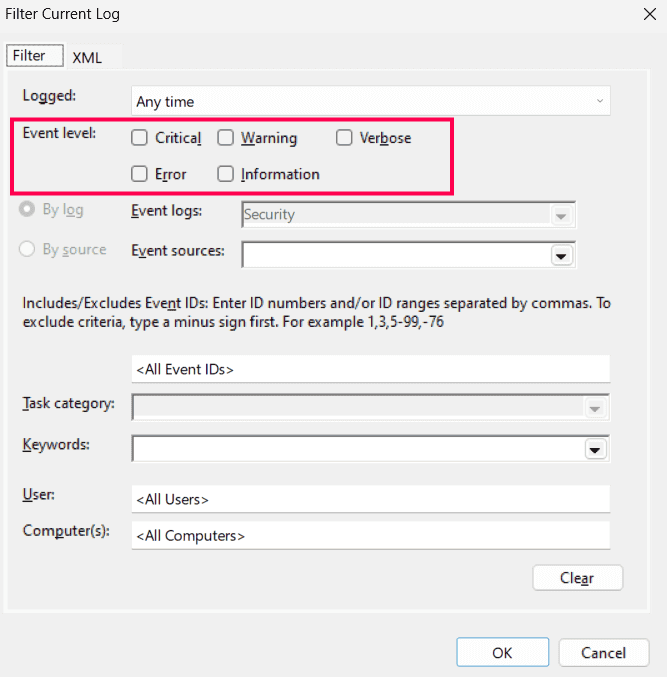Click the All Computers input field
The height and width of the screenshot is (677, 667).
point(371,535)
